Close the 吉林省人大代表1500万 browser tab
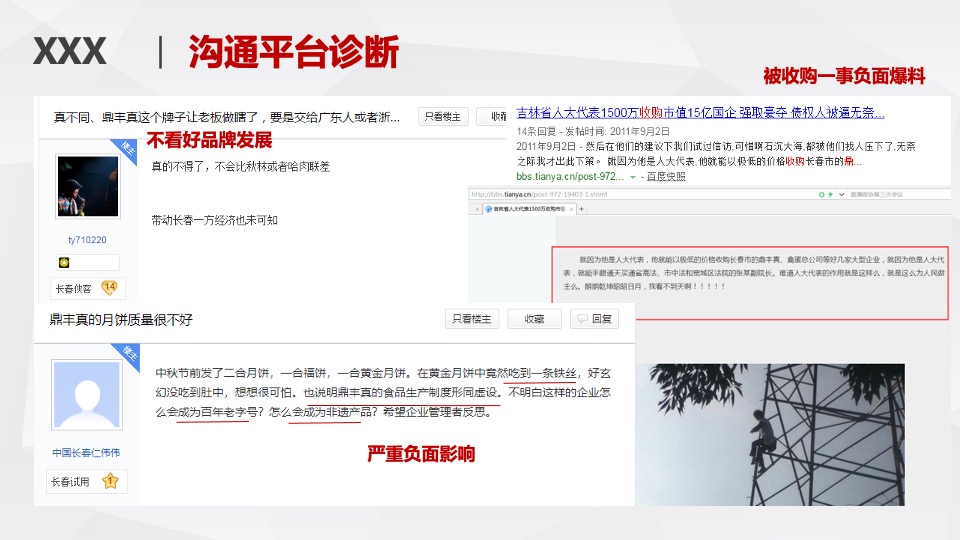 571,209
